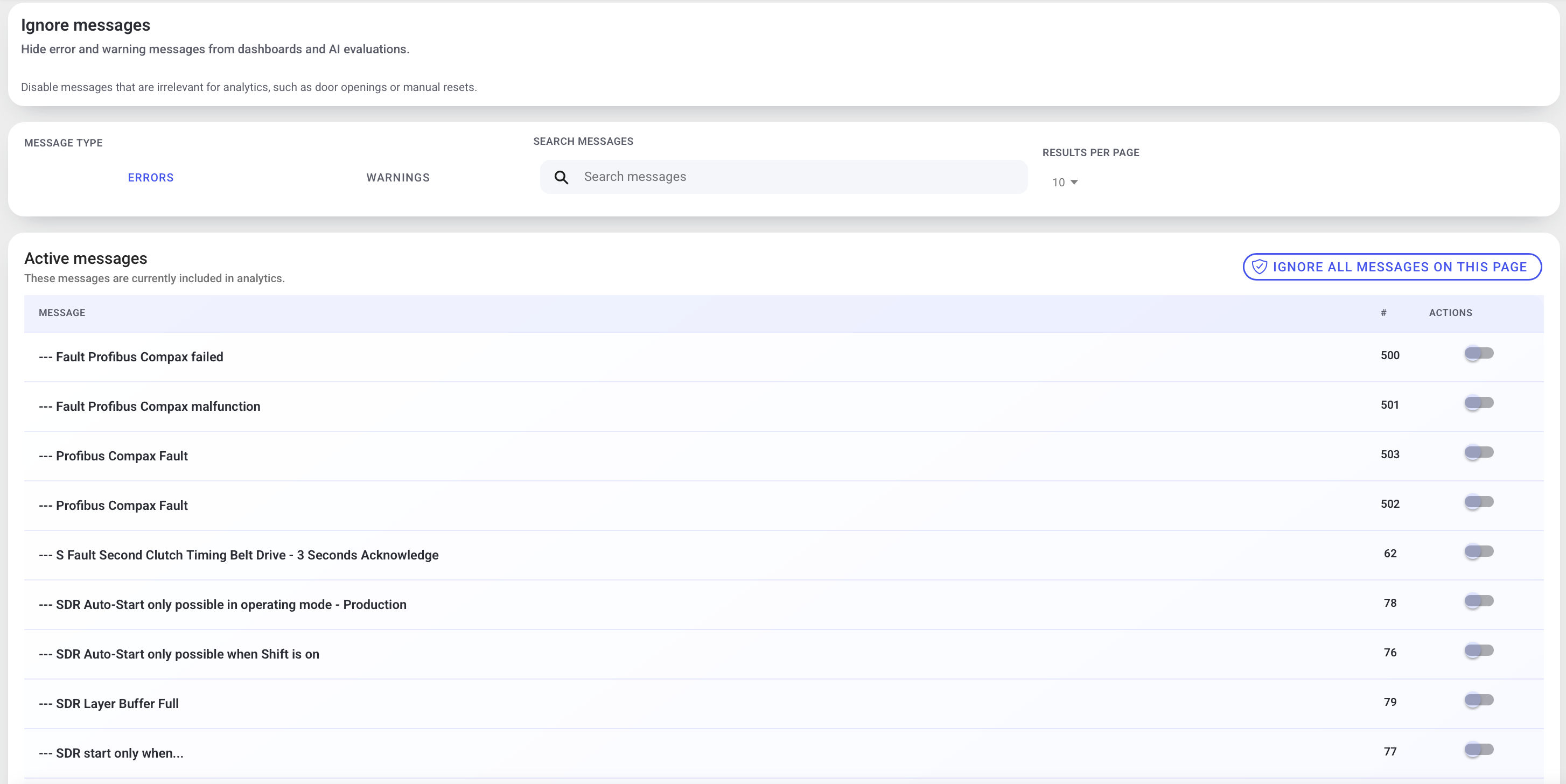Toggle ignore for message number 502
The width and height of the screenshot is (1566, 784).
tap(1478, 502)
